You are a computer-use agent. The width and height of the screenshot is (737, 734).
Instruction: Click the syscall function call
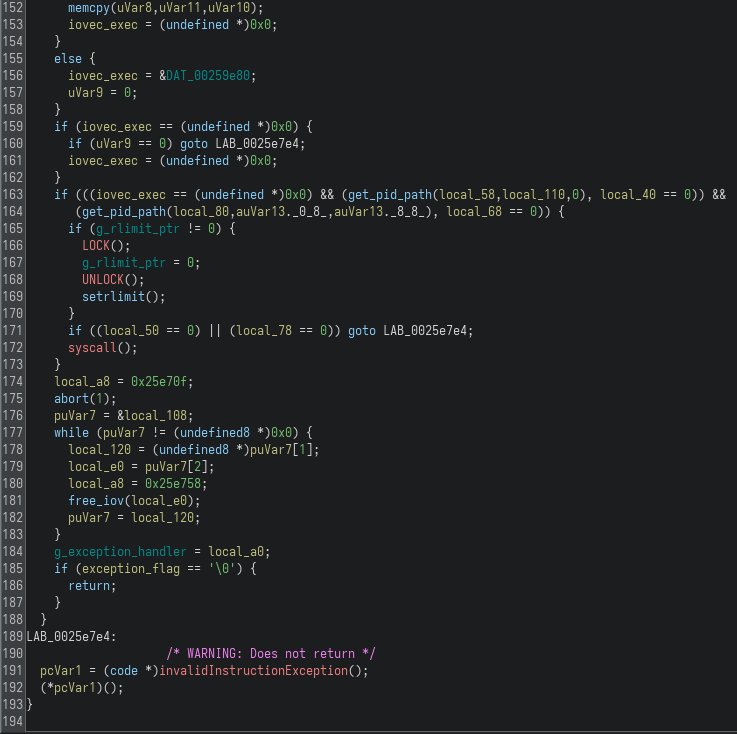95,347
